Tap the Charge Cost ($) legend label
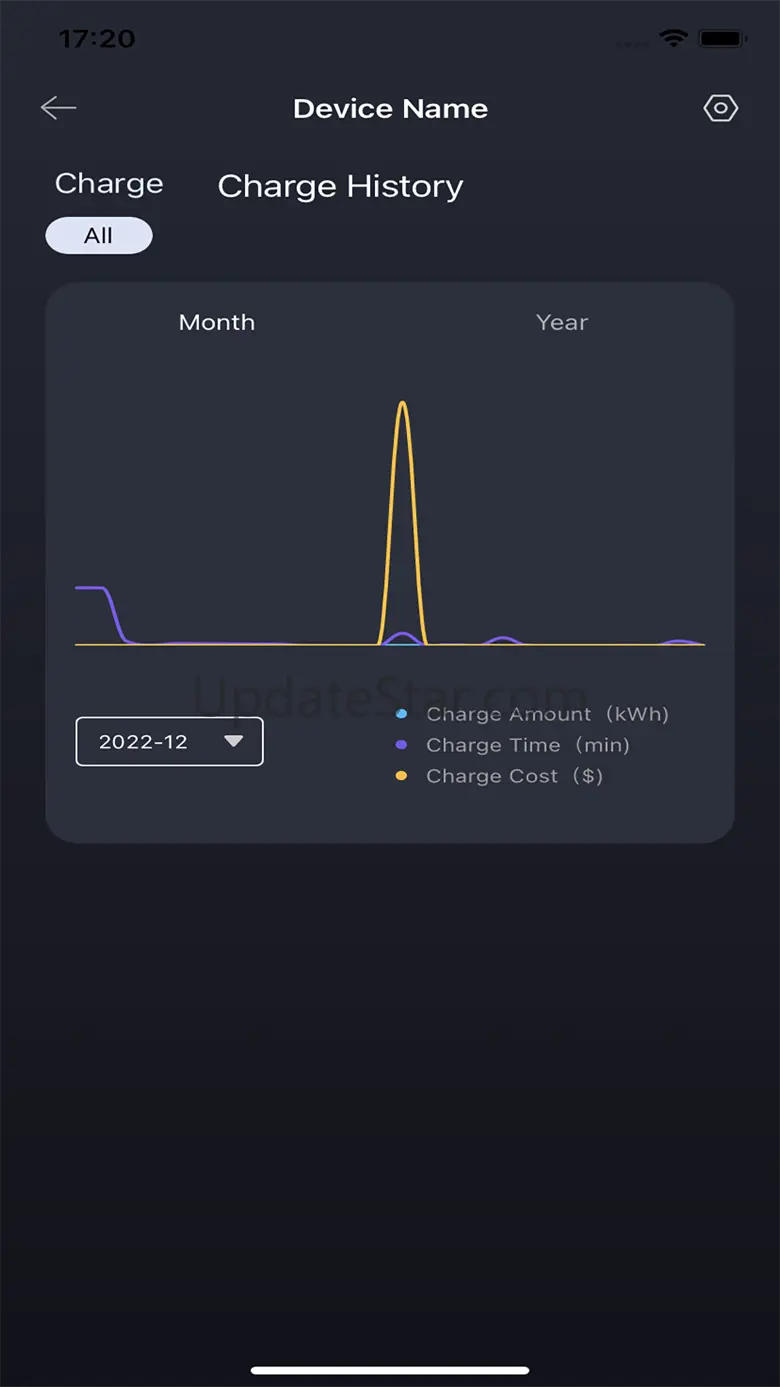Screen dimensions: 780x1387 point(514,776)
